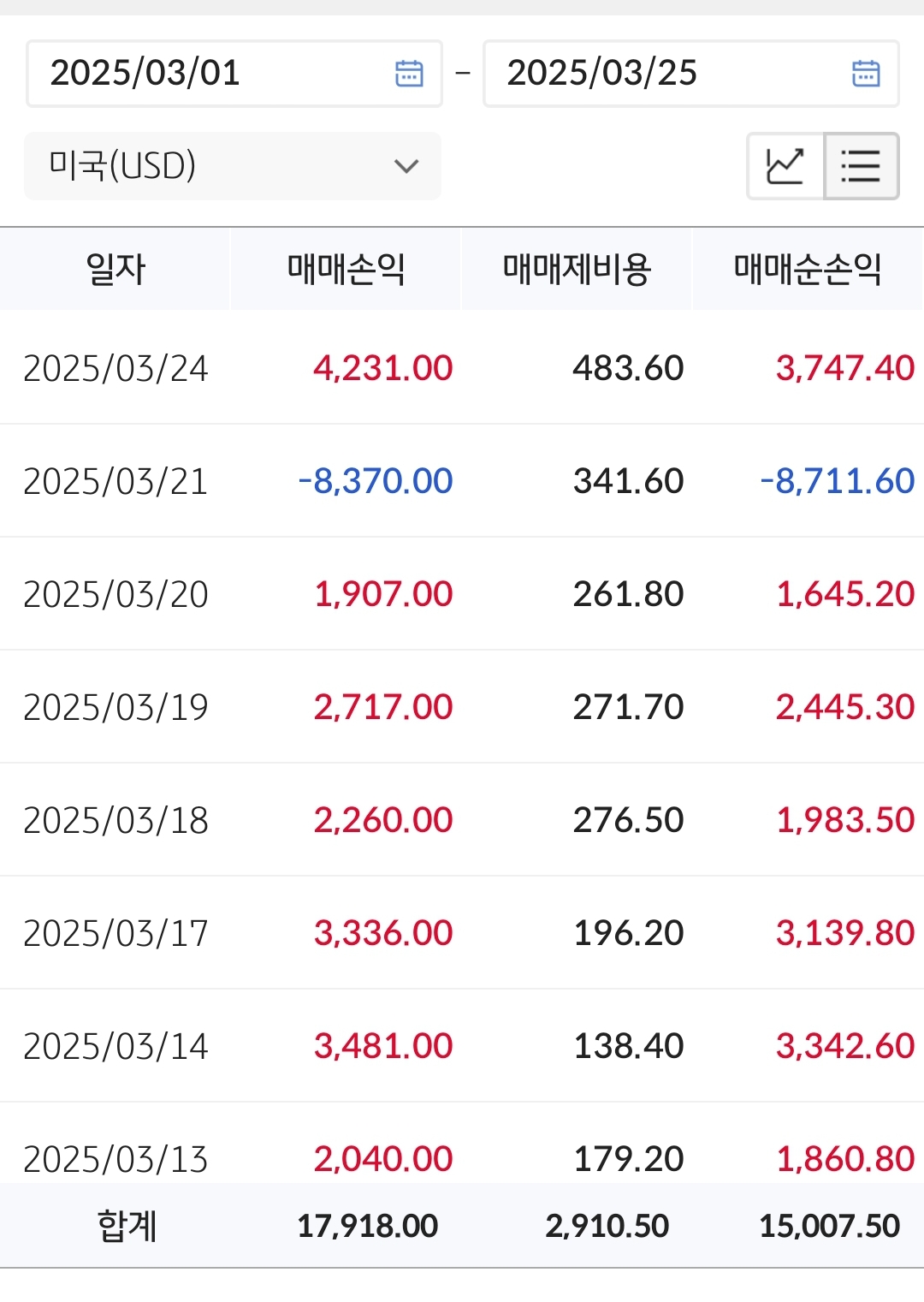Select the 매매제비용 column header
The image size is (924, 1302).
pyautogui.click(x=577, y=269)
